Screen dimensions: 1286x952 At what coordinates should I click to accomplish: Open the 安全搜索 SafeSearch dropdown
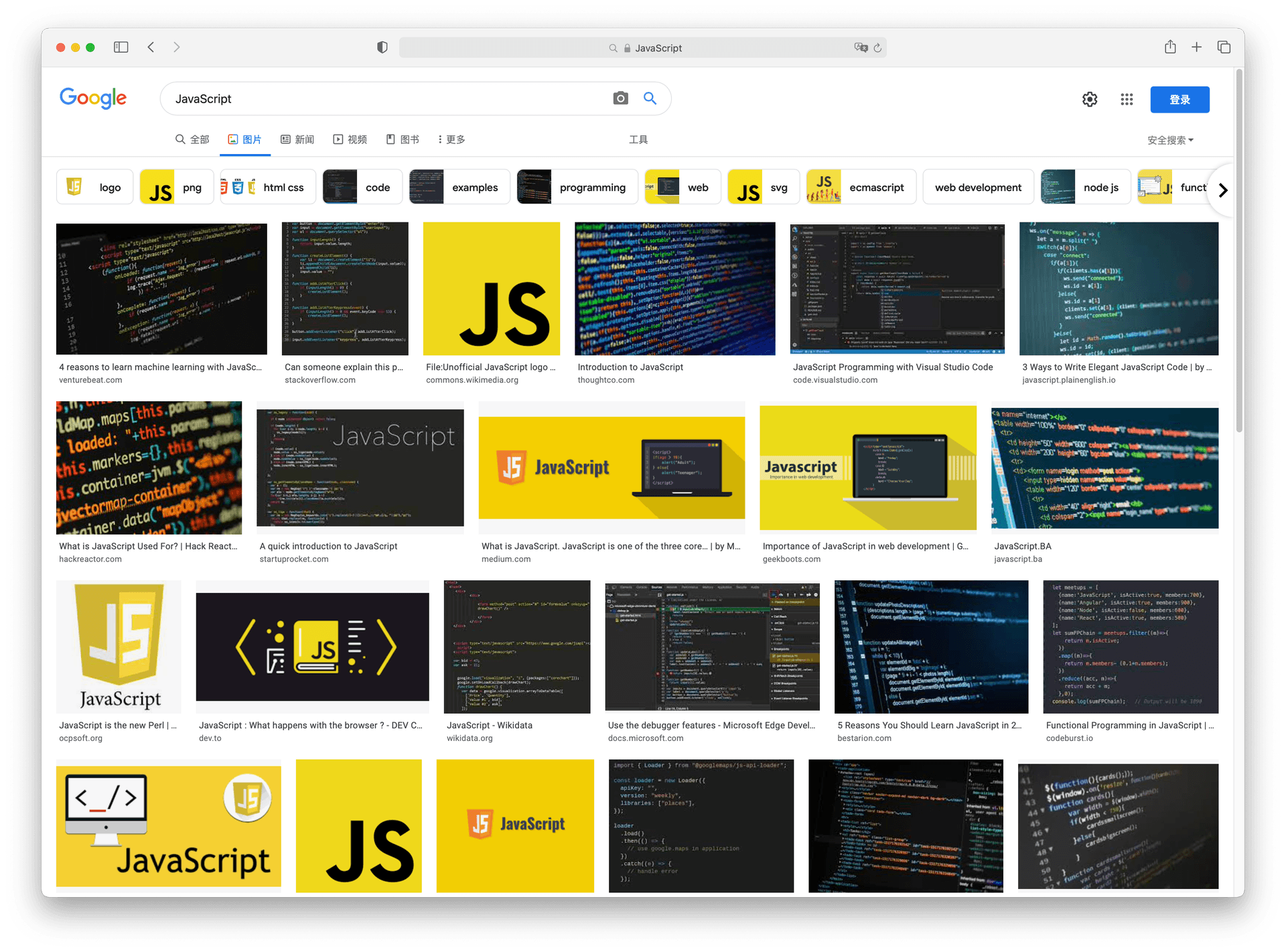coord(1170,140)
